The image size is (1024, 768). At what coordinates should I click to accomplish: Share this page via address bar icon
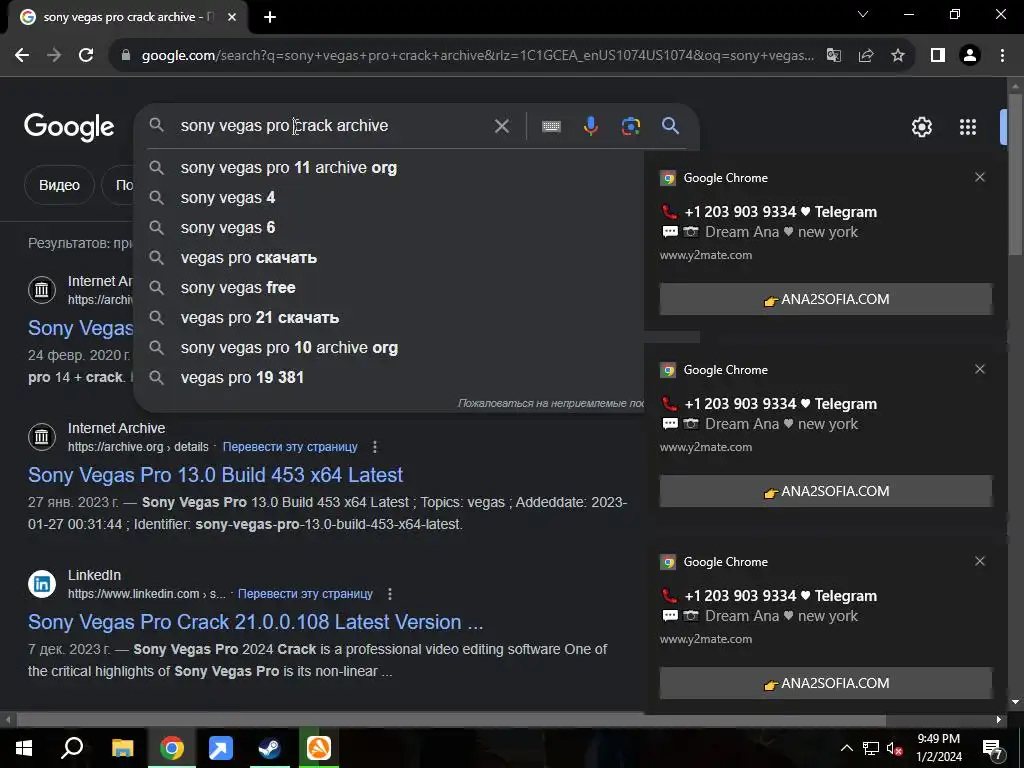coord(866,56)
